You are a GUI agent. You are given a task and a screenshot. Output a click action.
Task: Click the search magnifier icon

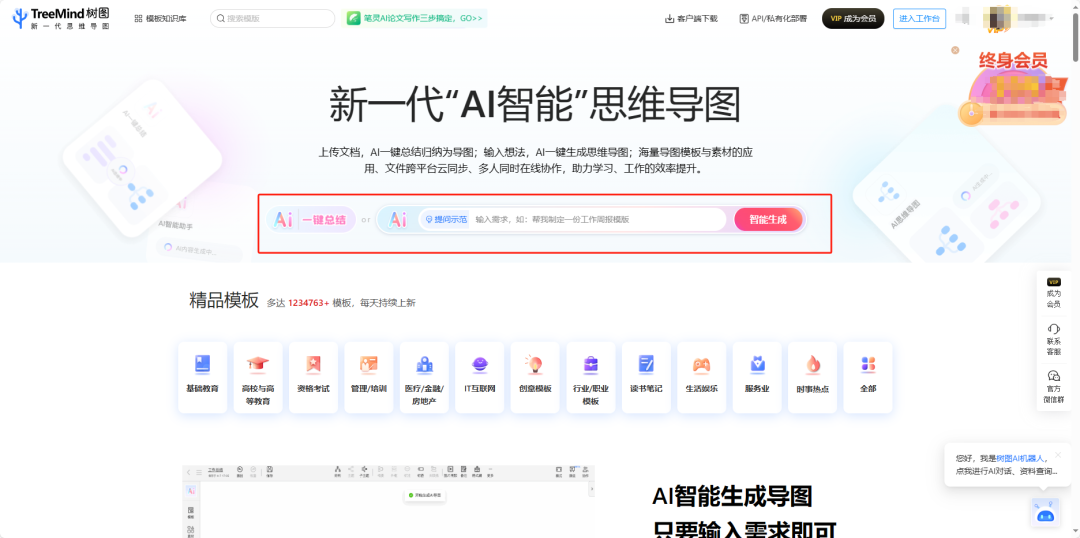pyautogui.click(x=220, y=19)
